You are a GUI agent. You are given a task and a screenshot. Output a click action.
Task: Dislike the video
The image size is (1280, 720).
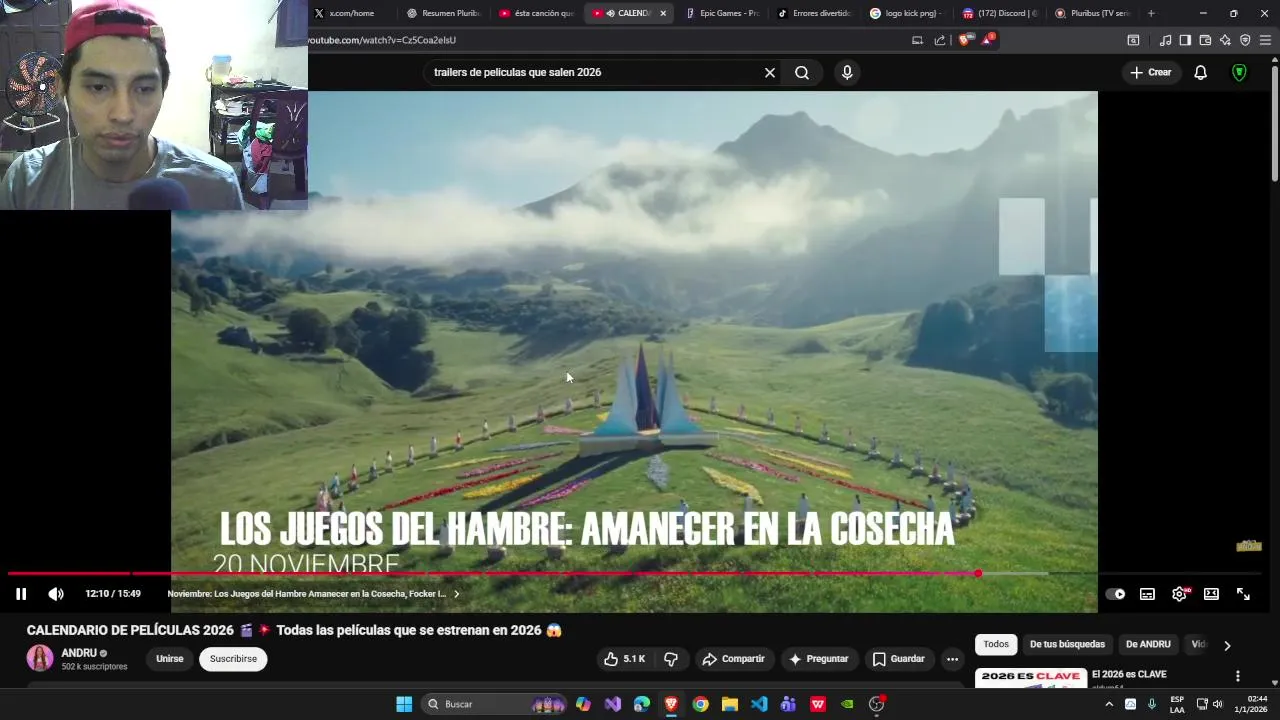point(671,659)
